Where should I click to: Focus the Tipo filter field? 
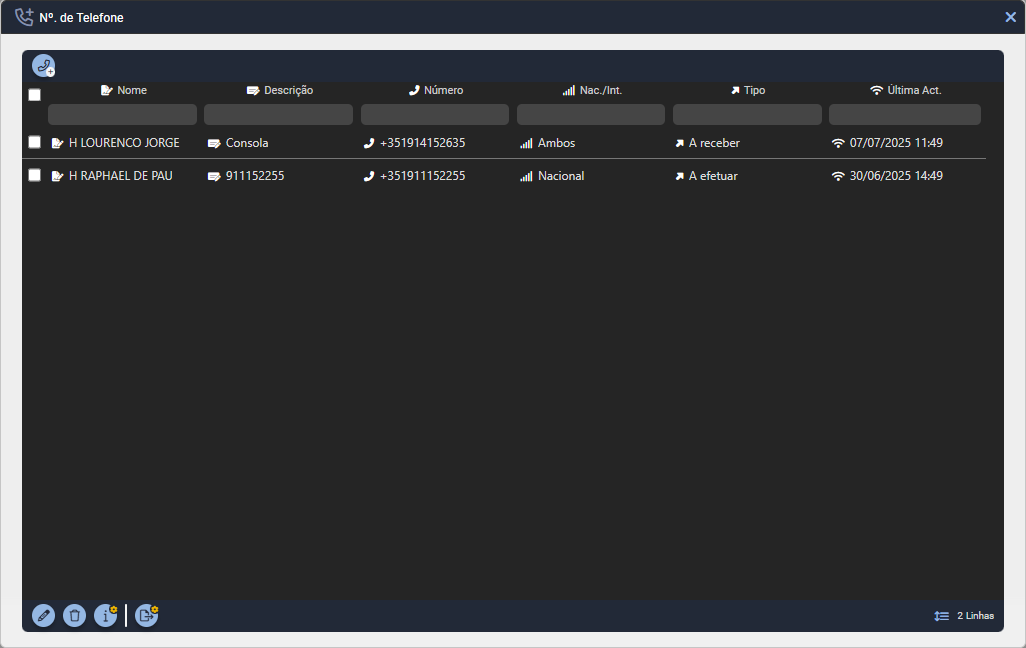point(747,115)
